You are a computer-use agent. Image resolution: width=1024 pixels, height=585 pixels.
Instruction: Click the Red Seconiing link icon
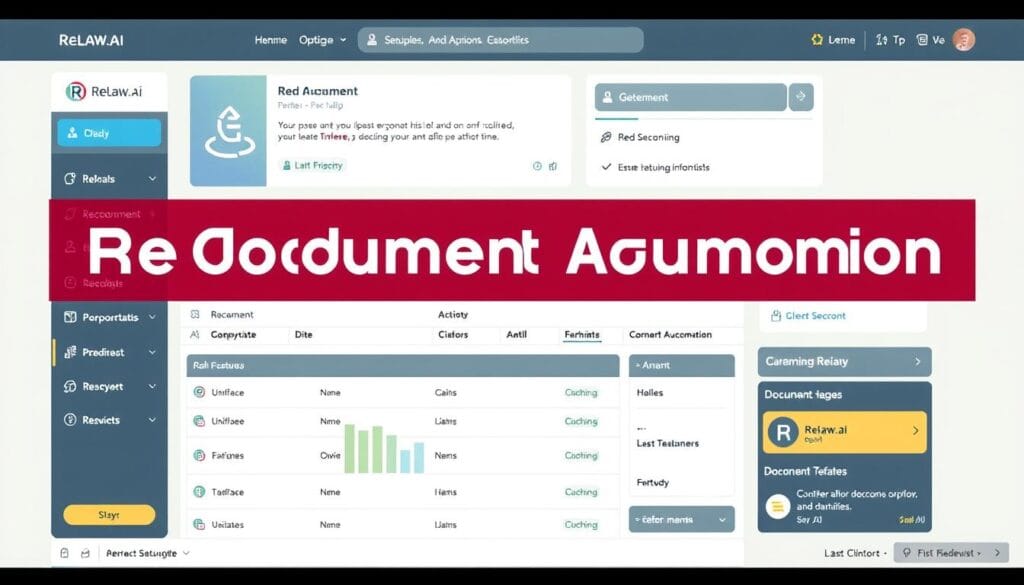pyautogui.click(x=608, y=138)
